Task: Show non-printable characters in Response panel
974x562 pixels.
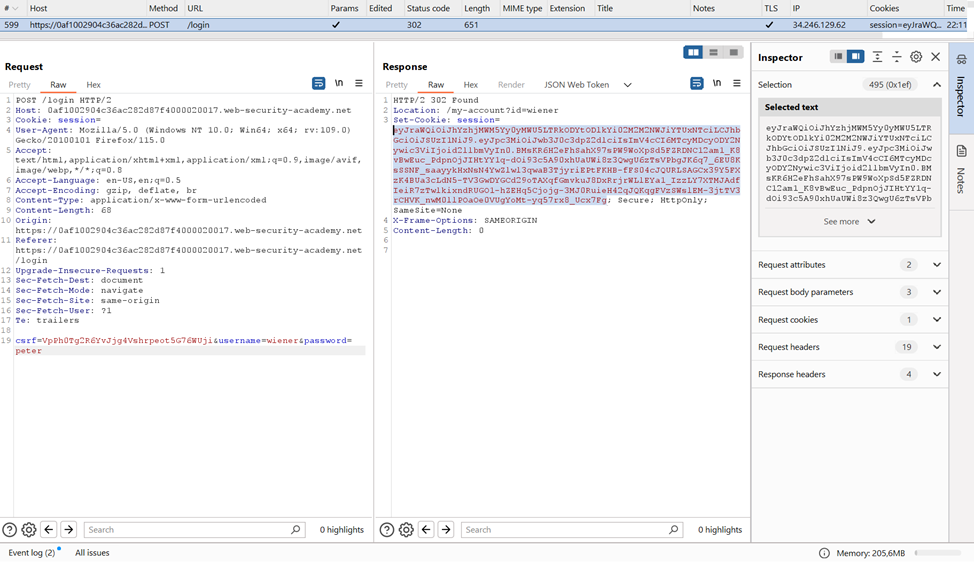Action: coord(717,83)
